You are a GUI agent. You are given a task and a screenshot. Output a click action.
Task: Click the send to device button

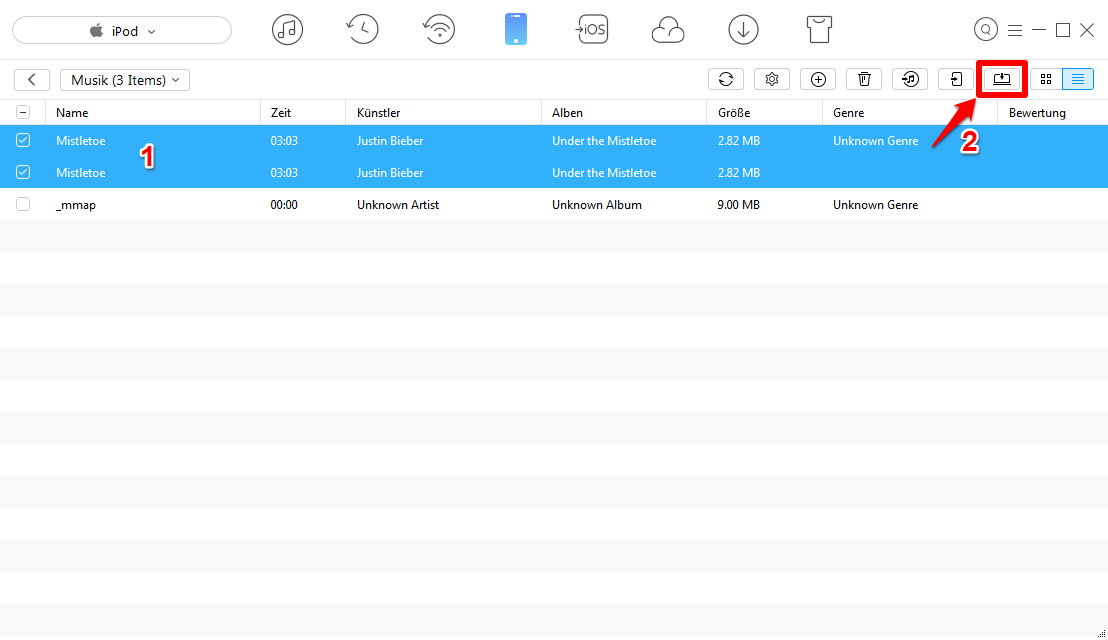[x=956, y=79]
